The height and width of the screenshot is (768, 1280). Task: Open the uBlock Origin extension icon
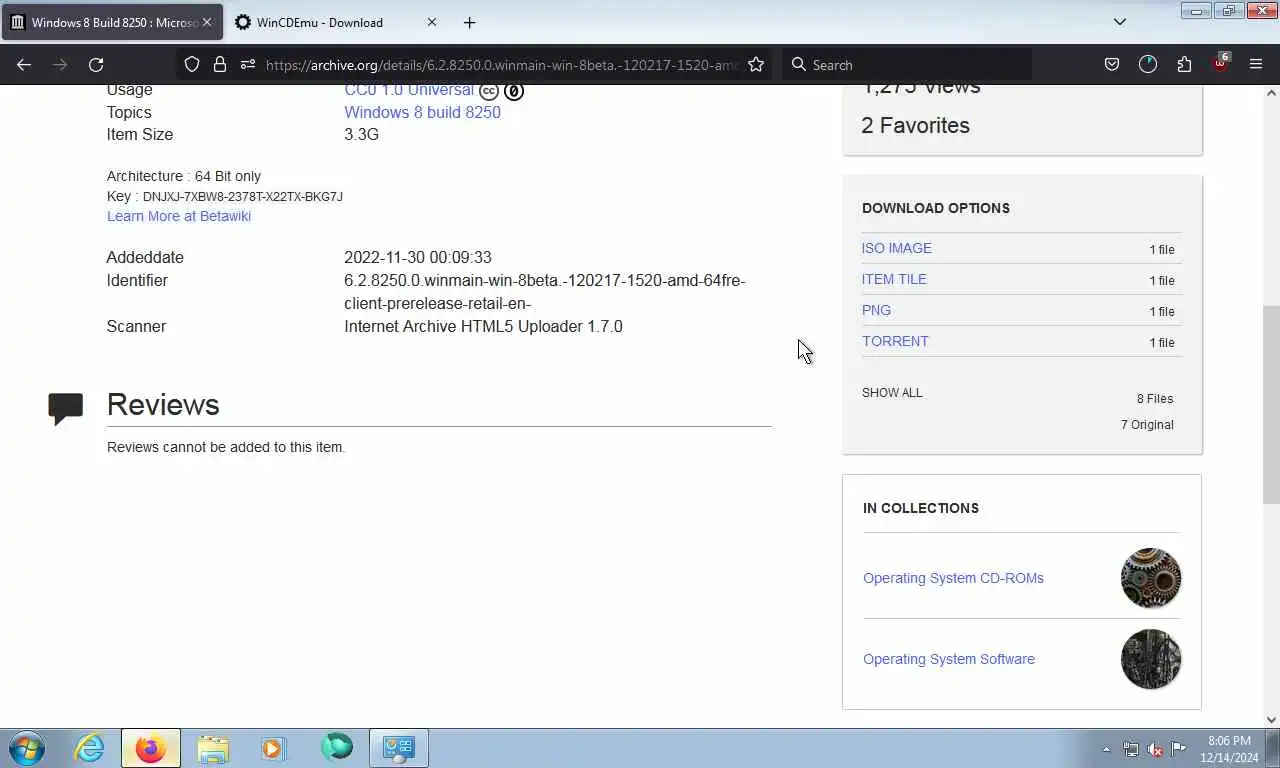click(1220, 64)
